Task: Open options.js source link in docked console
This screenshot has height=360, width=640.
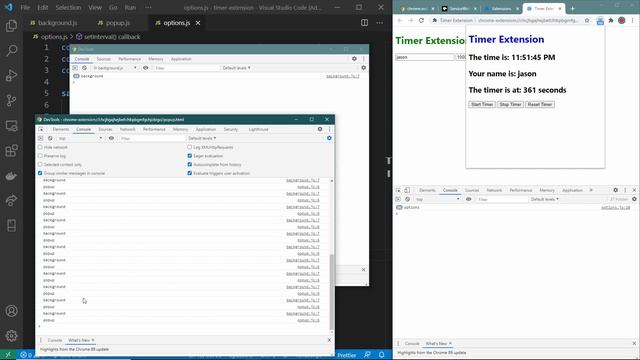Action: pos(616,208)
